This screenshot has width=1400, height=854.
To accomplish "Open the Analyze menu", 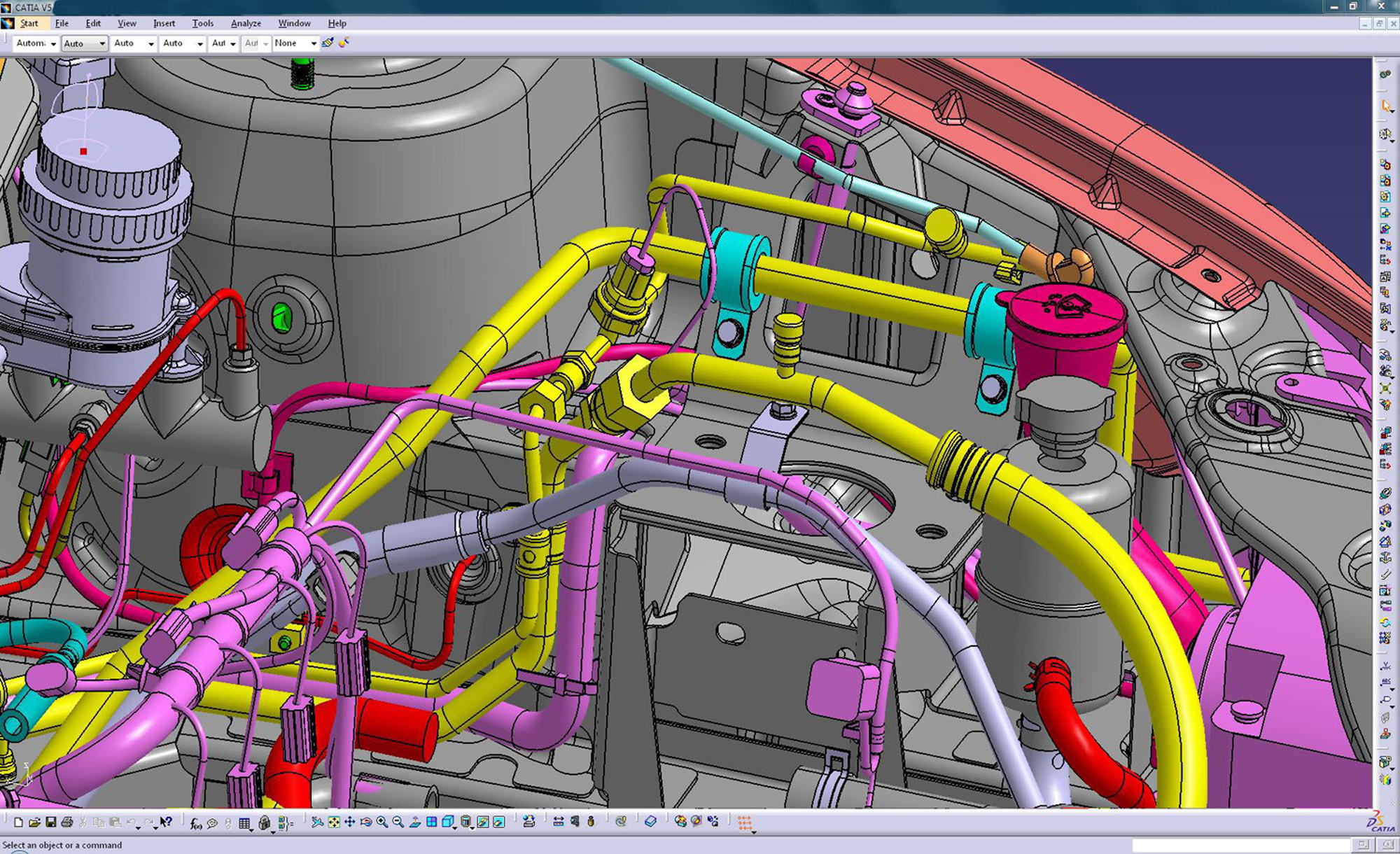I will (246, 23).
